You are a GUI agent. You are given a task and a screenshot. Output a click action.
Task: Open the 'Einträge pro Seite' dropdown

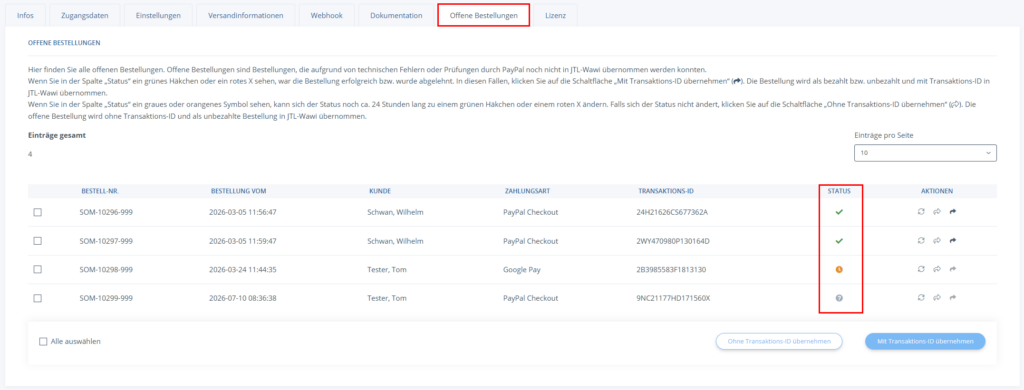[x=925, y=153]
